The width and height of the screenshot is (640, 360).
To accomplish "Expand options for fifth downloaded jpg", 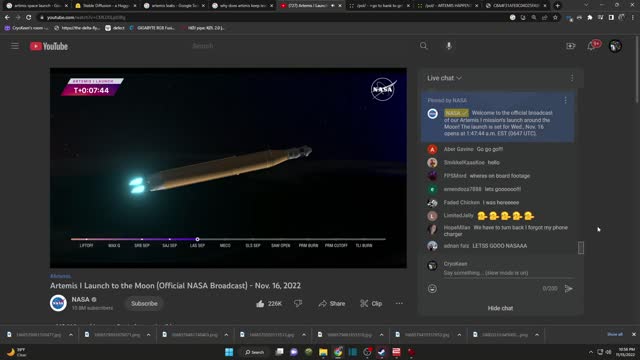I will coord(382,335).
